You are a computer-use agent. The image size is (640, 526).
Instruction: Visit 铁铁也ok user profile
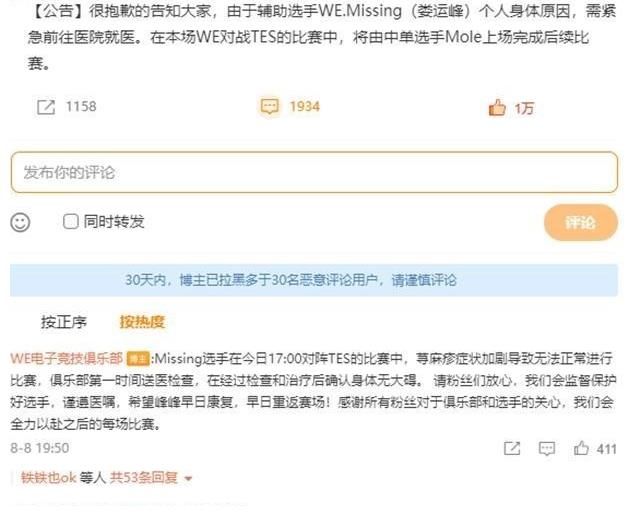[x=49, y=477]
